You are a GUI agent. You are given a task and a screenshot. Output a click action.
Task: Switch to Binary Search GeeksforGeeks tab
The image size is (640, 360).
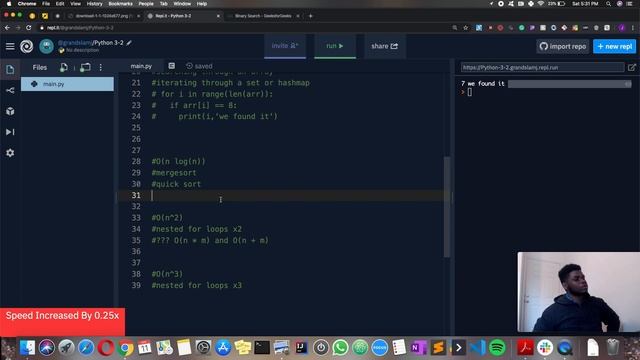263,16
